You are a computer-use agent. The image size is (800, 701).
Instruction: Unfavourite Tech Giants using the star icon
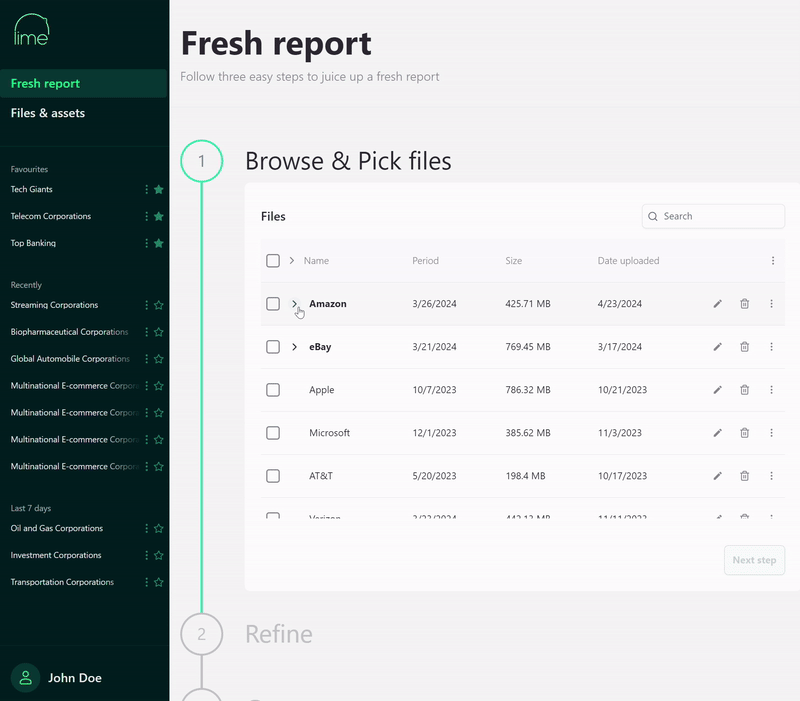point(158,189)
